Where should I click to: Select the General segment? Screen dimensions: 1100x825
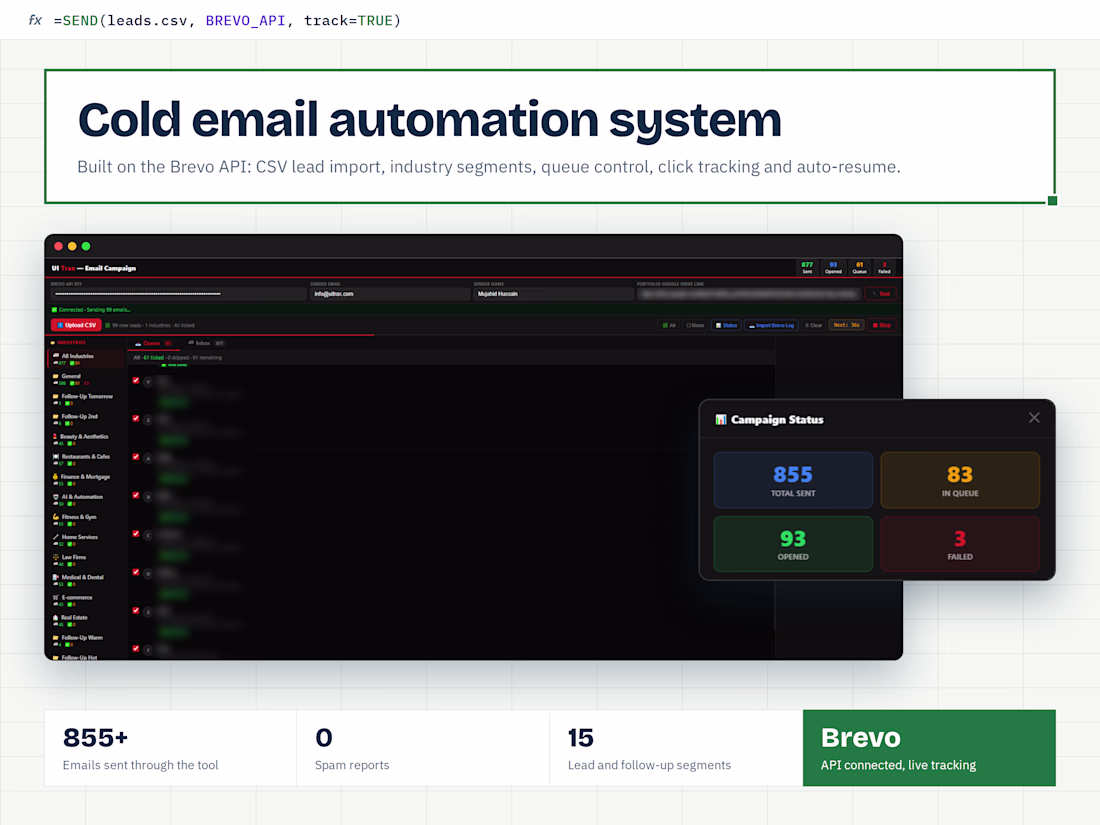click(x=85, y=379)
